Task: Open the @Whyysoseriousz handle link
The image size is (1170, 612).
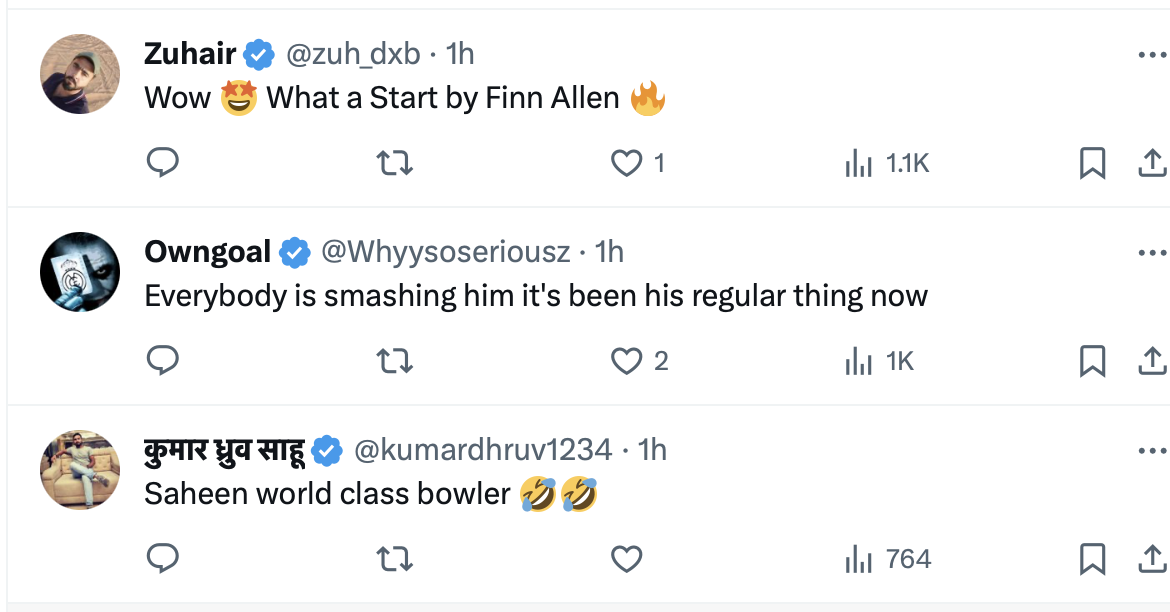Action: click(446, 253)
